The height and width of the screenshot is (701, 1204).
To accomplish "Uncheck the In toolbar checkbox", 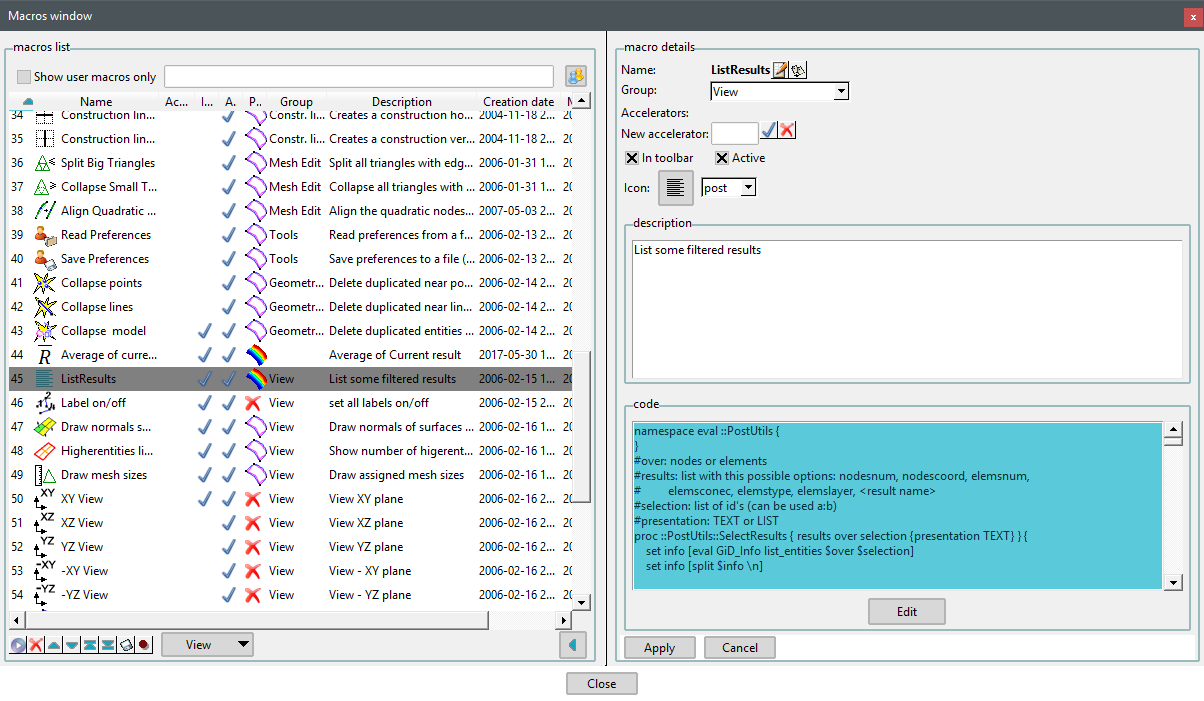I will [632, 158].
